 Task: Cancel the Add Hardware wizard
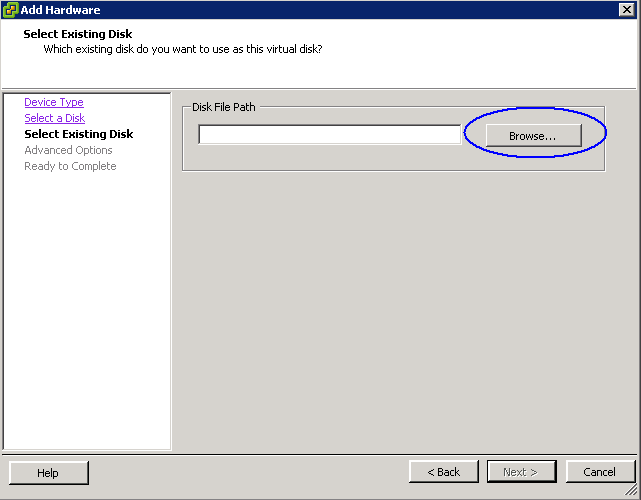[x=600, y=472]
